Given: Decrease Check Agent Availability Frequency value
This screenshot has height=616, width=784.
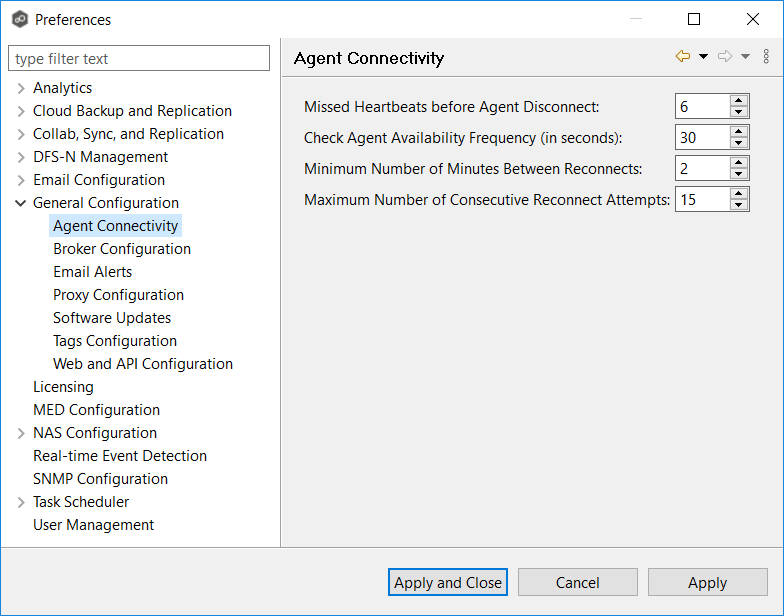Looking at the screenshot, I should (x=739, y=143).
